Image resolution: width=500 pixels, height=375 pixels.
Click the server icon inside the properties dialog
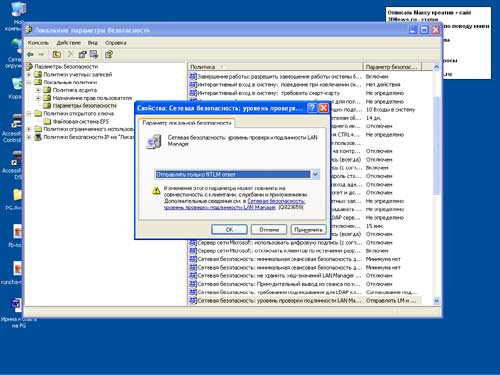click(154, 141)
